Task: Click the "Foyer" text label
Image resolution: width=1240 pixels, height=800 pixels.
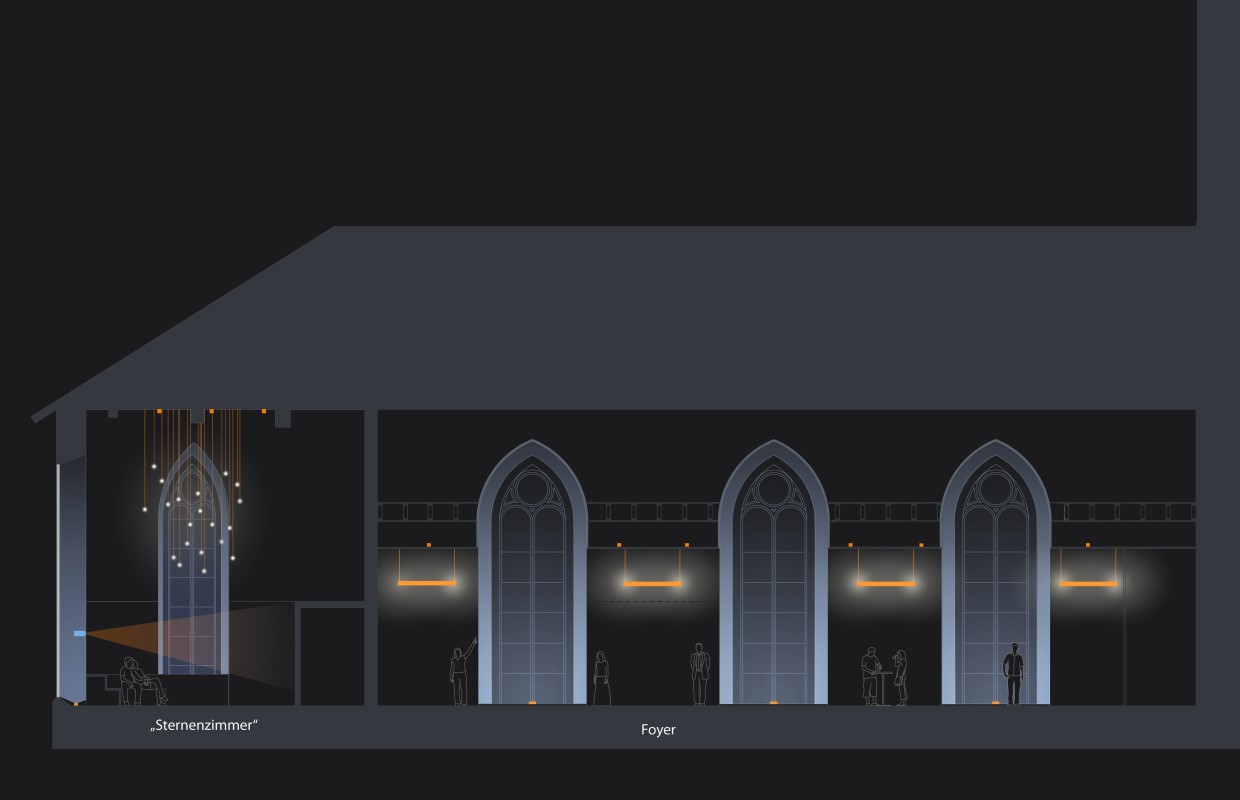Action: click(x=658, y=730)
